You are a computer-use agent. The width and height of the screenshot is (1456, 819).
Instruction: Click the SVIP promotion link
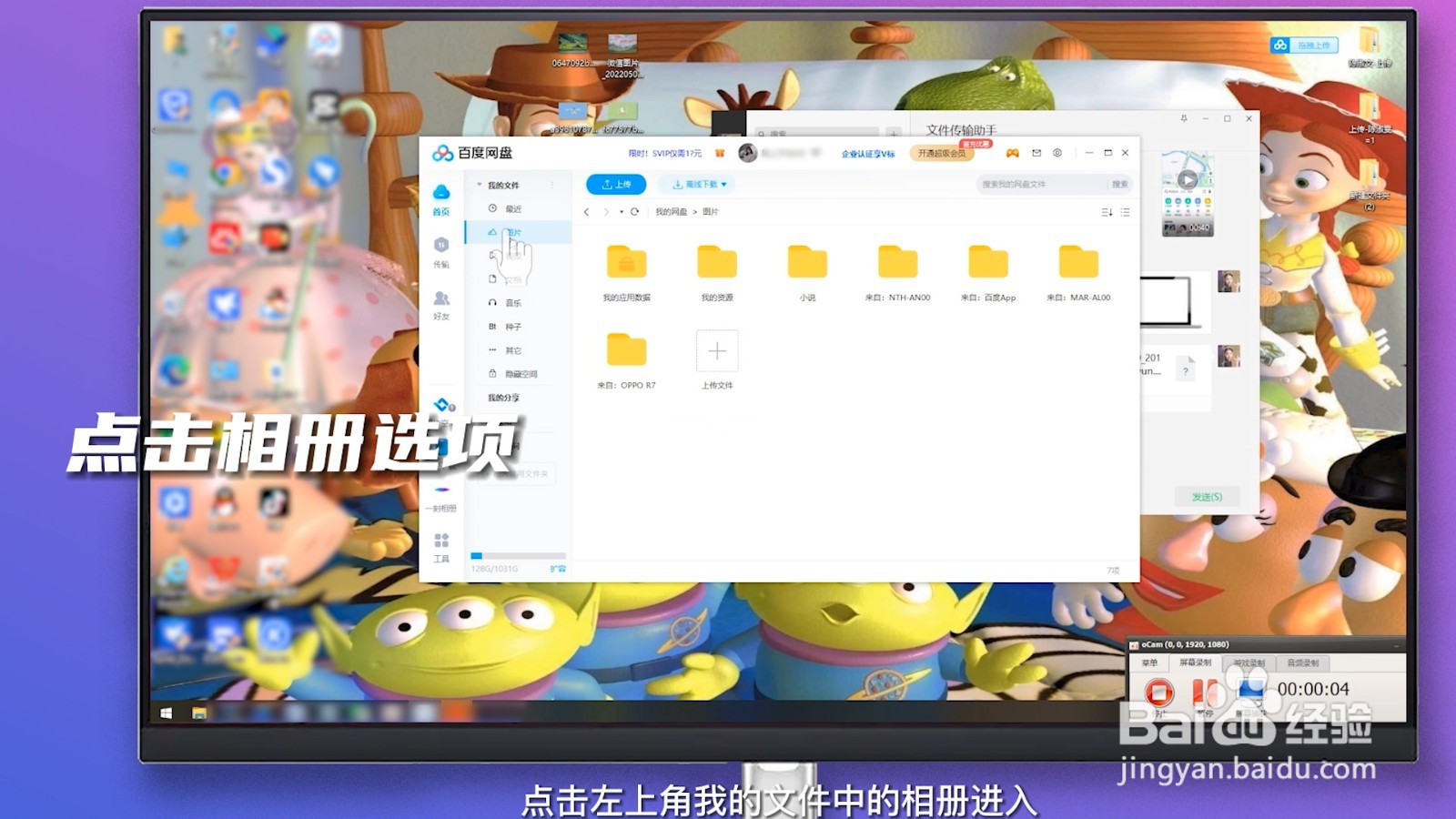(665, 154)
